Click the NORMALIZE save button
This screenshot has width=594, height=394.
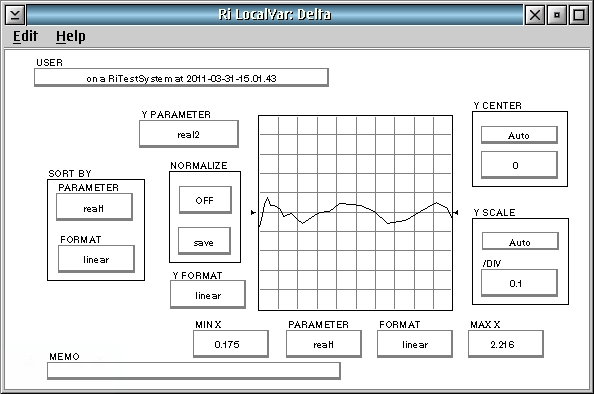click(x=204, y=241)
